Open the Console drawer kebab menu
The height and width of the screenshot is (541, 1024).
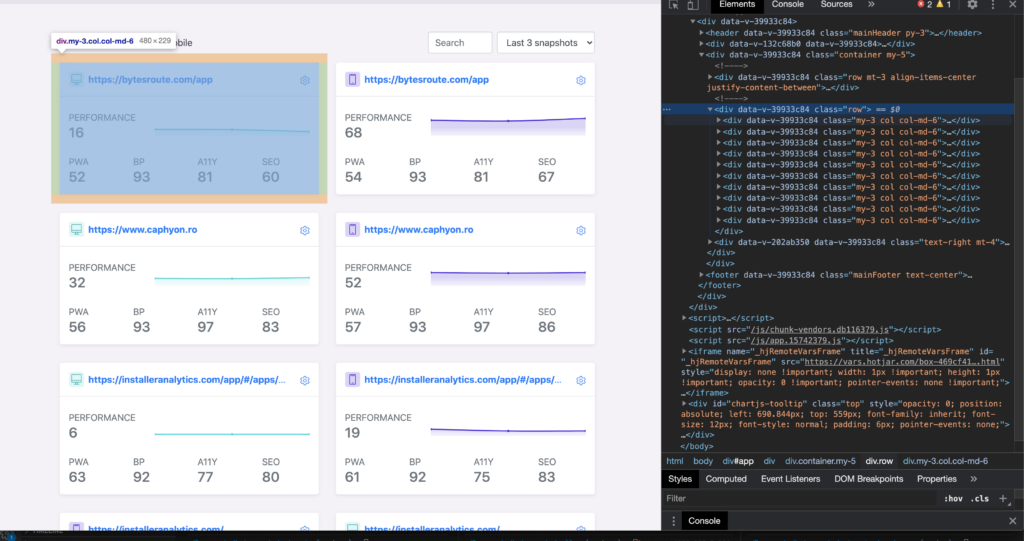pos(673,521)
